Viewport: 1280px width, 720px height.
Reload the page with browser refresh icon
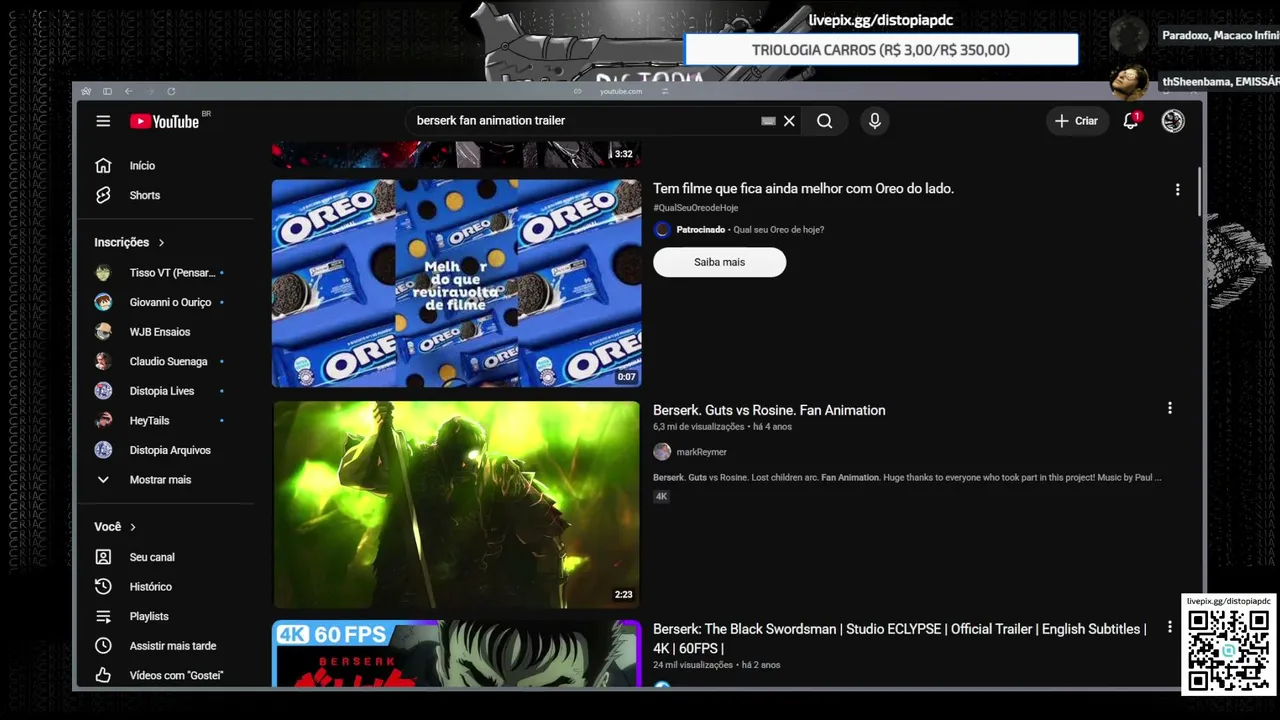click(x=171, y=91)
